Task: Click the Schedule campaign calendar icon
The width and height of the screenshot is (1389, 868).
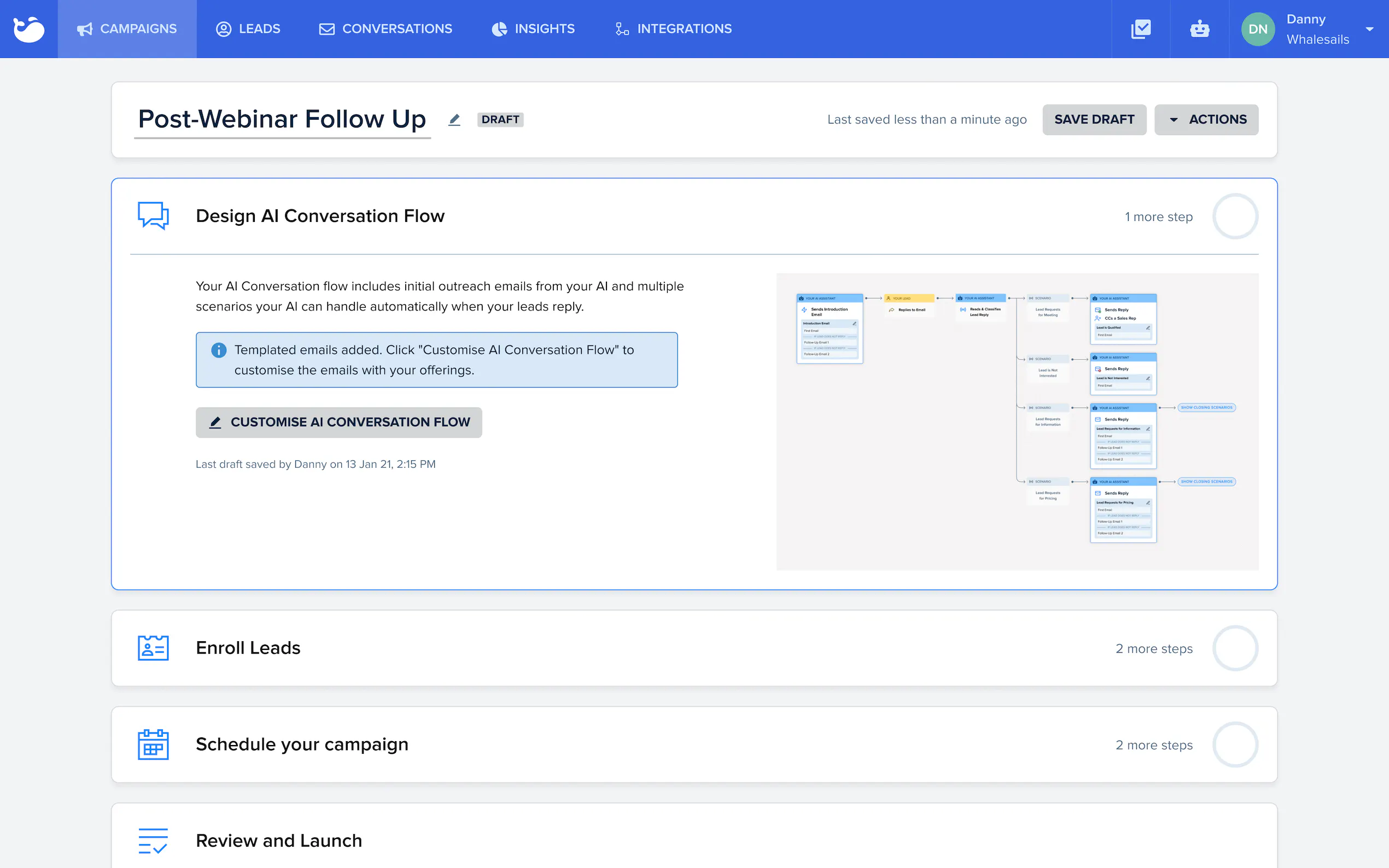Action: click(153, 744)
